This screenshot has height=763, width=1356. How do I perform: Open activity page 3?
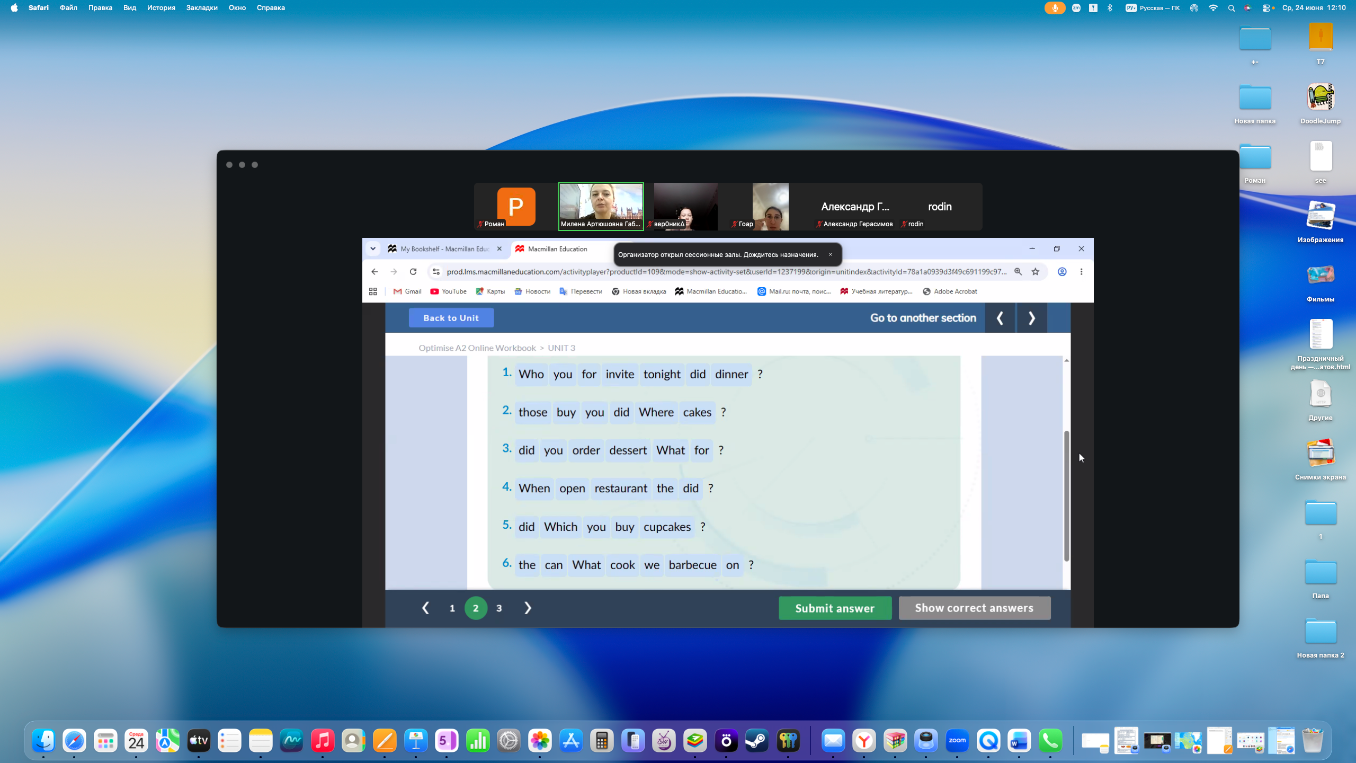499,608
